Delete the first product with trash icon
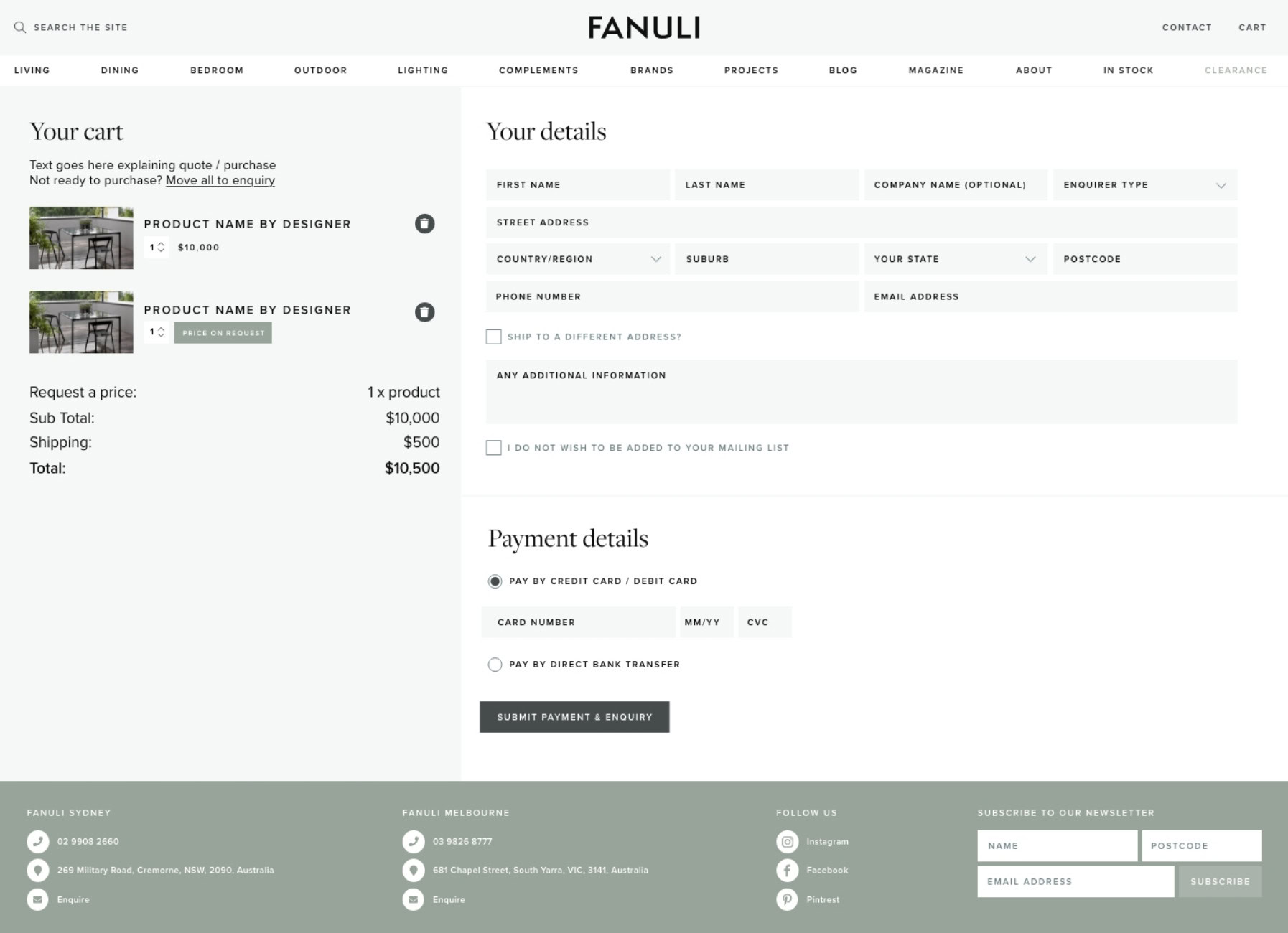Viewport: 1288px width, 933px height. (424, 224)
